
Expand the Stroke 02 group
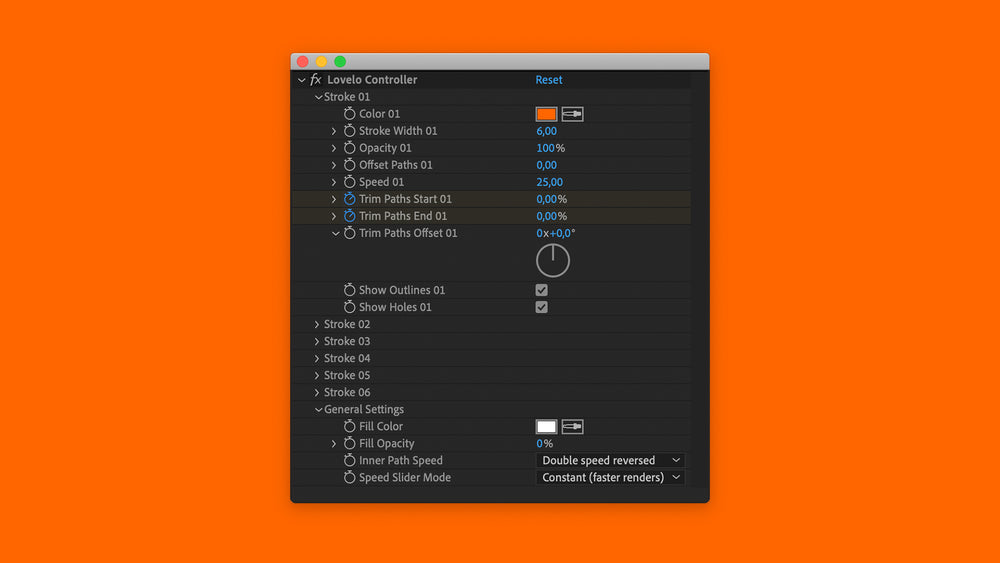[317, 325]
